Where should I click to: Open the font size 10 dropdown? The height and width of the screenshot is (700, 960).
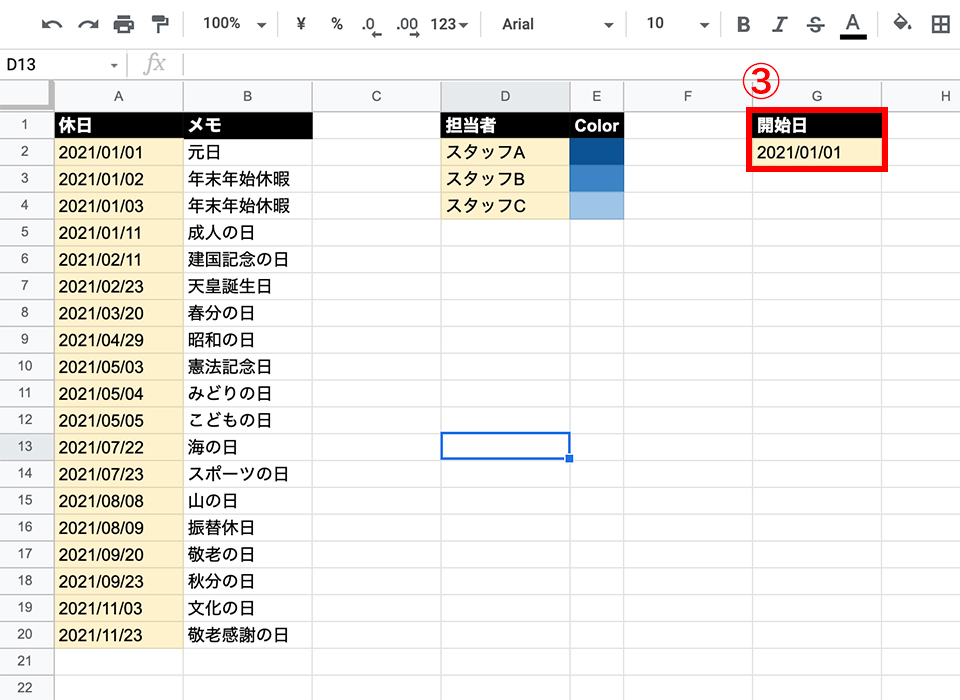(678, 24)
